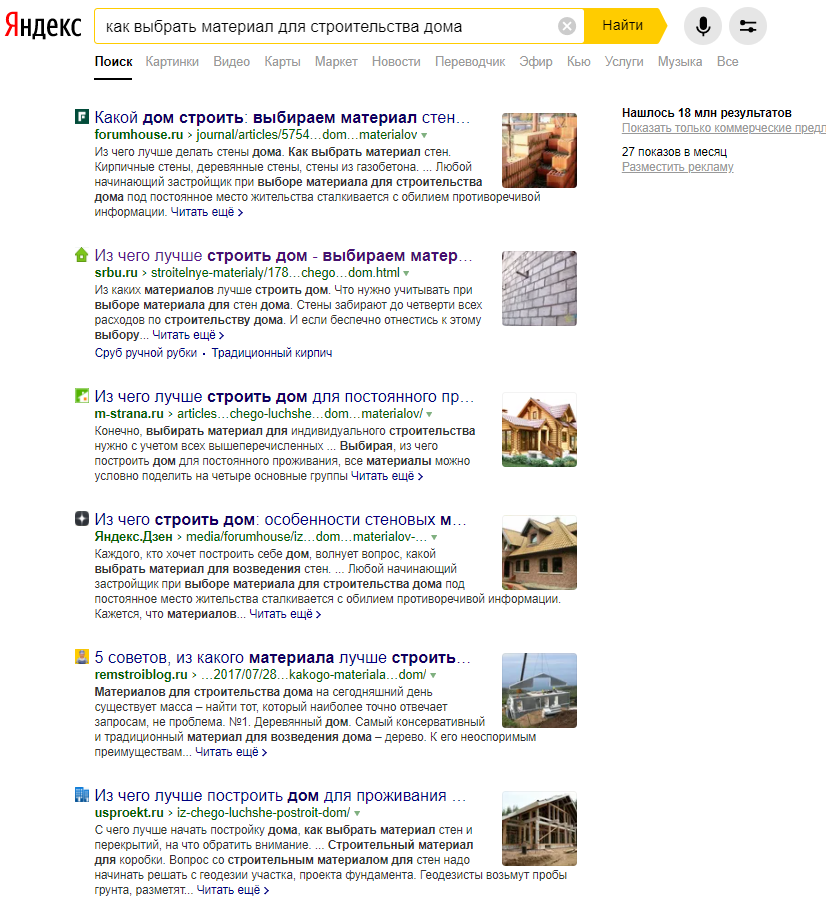Switch to the Эфир tab
826x920 pixels.
click(x=536, y=62)
